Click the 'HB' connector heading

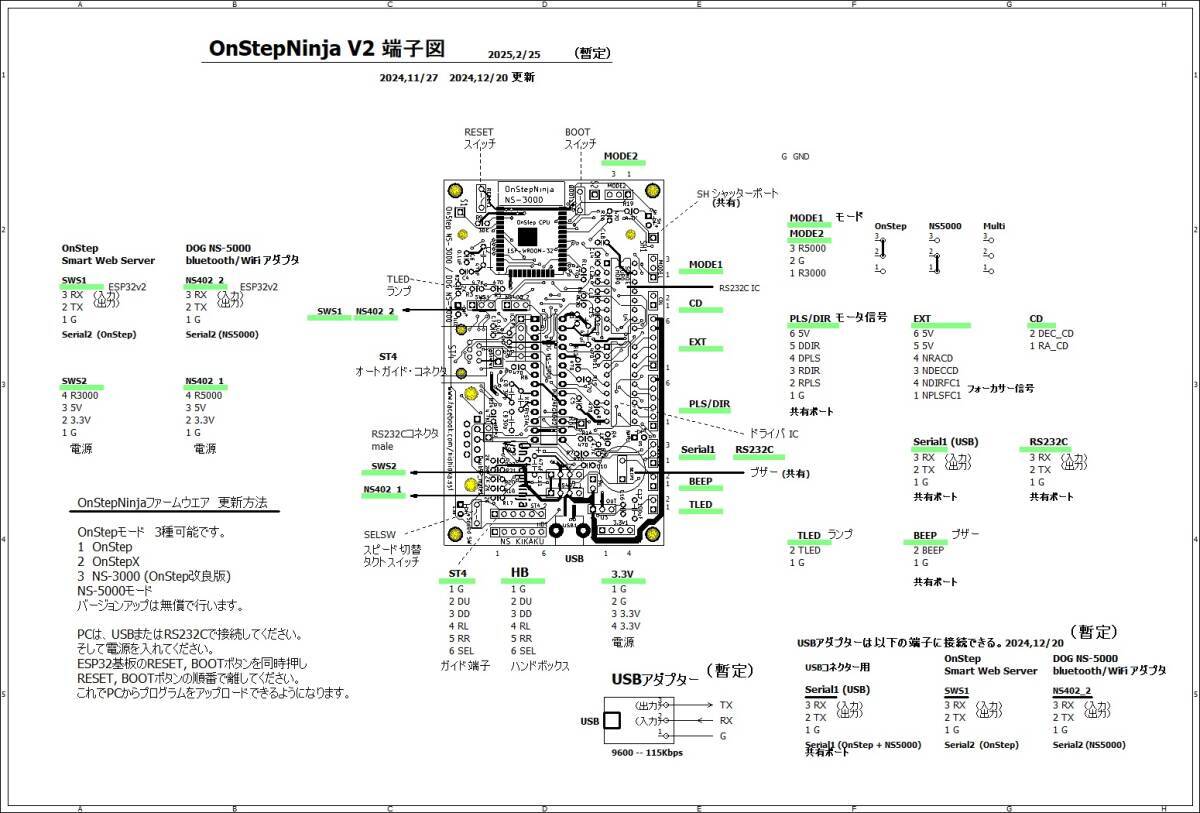520,572
